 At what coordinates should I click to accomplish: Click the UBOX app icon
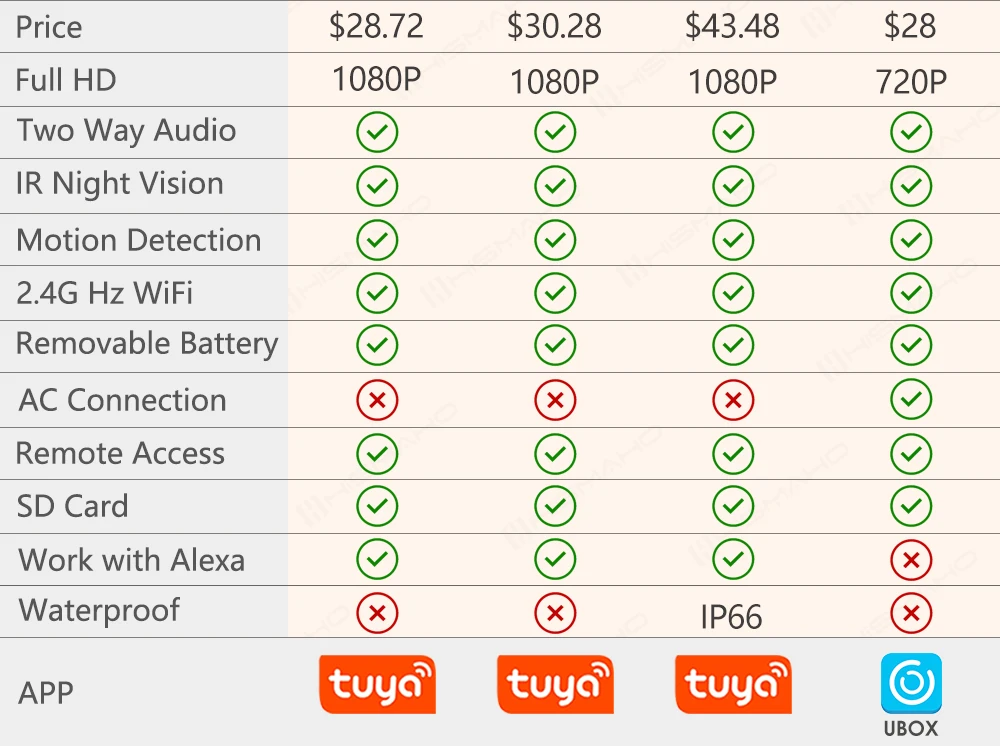point(910,686)
